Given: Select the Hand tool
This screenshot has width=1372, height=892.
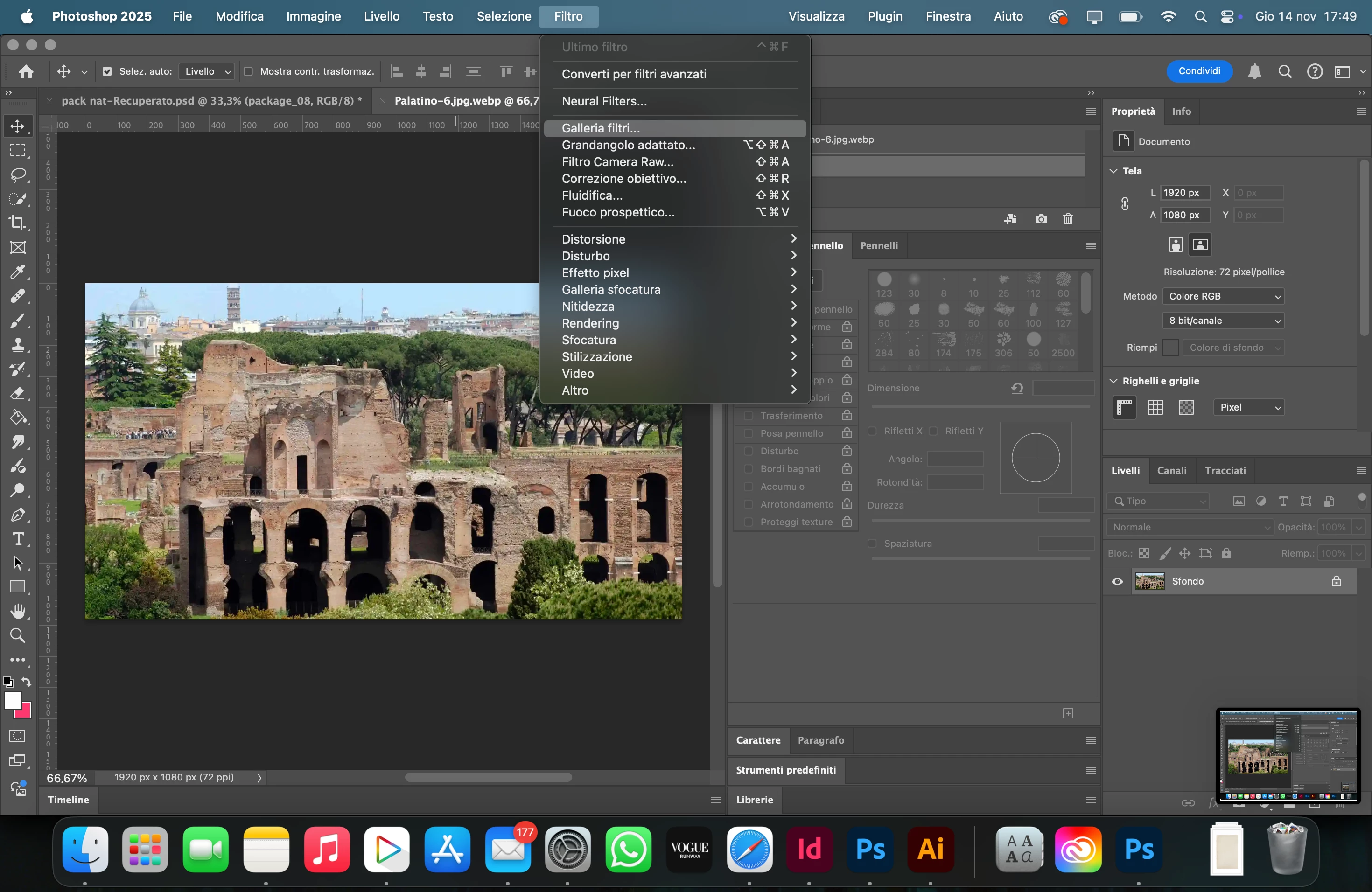Looking at the screenshot, I should click(x=18, y=611).
